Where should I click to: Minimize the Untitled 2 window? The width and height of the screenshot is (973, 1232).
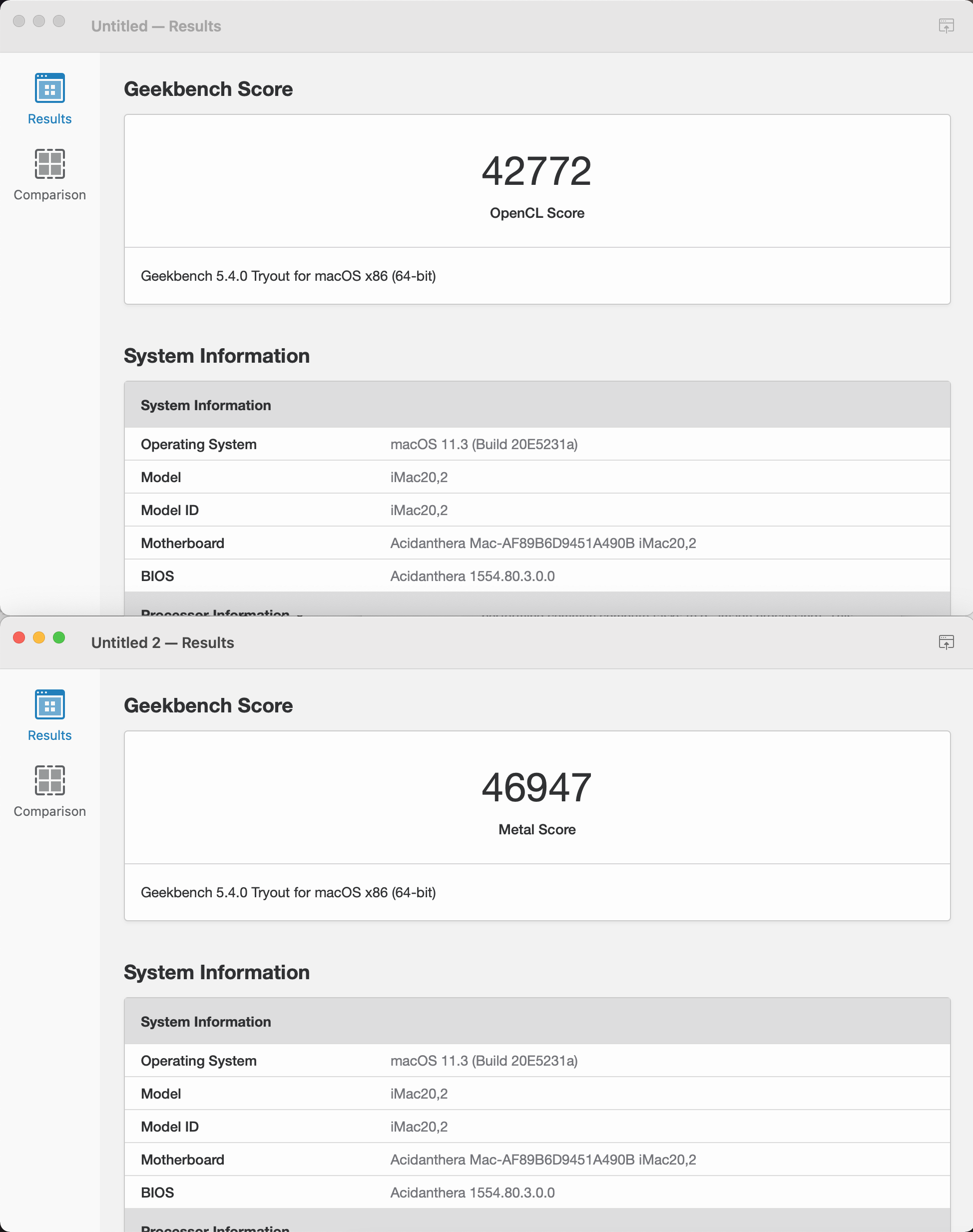point(39,637)
